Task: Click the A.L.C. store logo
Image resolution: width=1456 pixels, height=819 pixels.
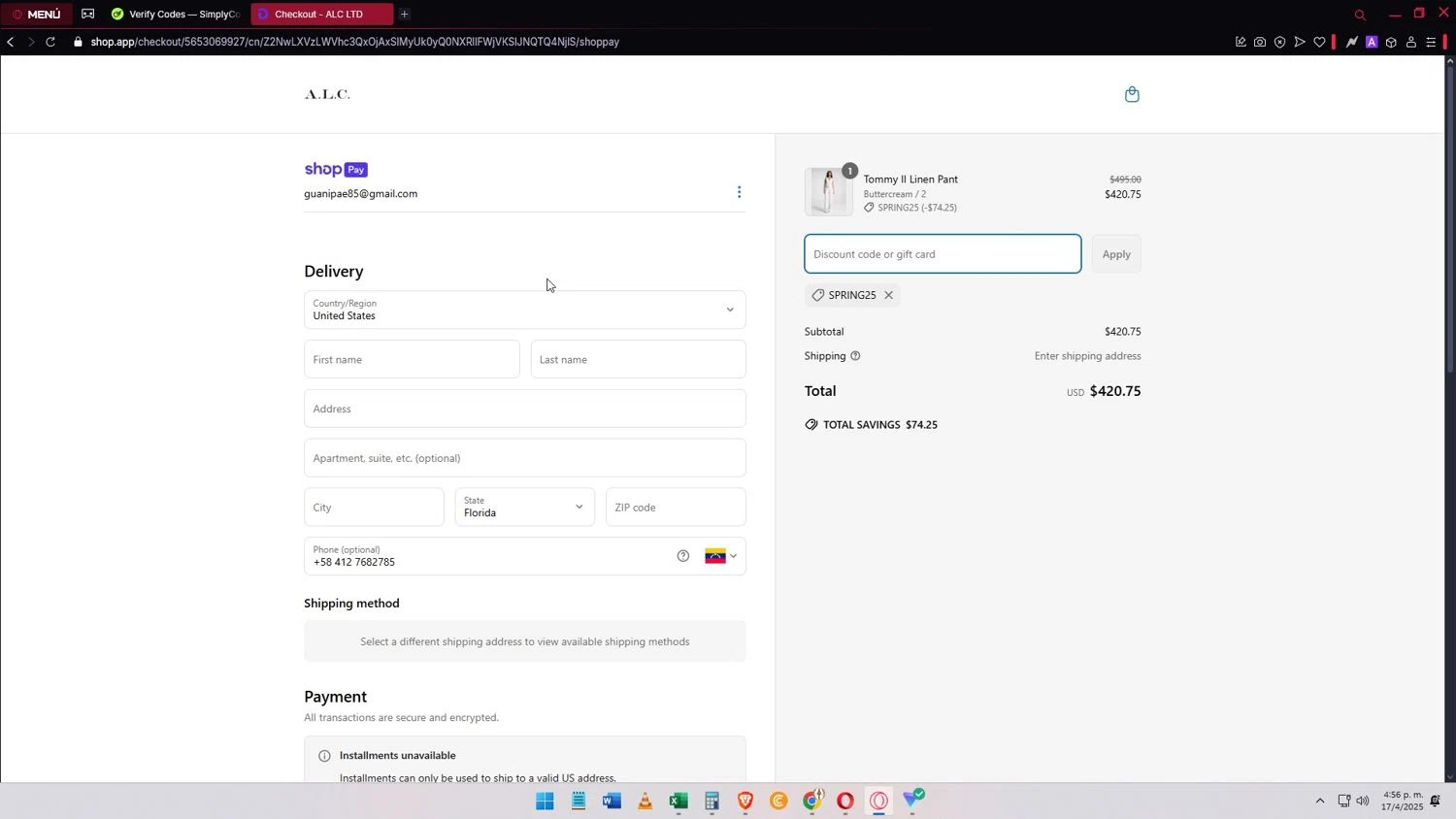Action: pos(327,94)
